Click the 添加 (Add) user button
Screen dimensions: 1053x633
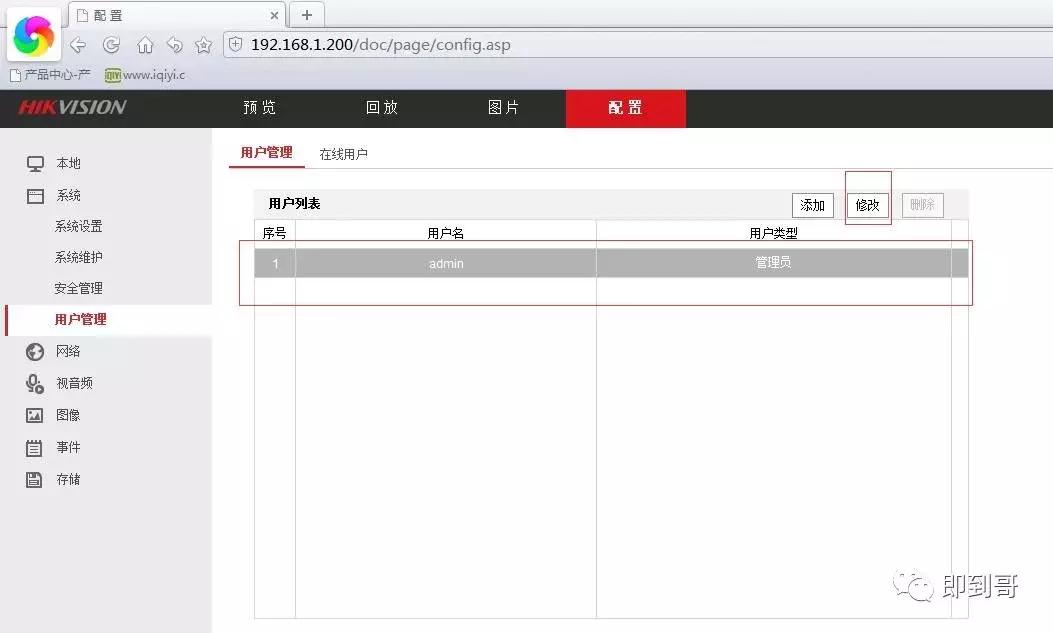(x=812, y=205)
